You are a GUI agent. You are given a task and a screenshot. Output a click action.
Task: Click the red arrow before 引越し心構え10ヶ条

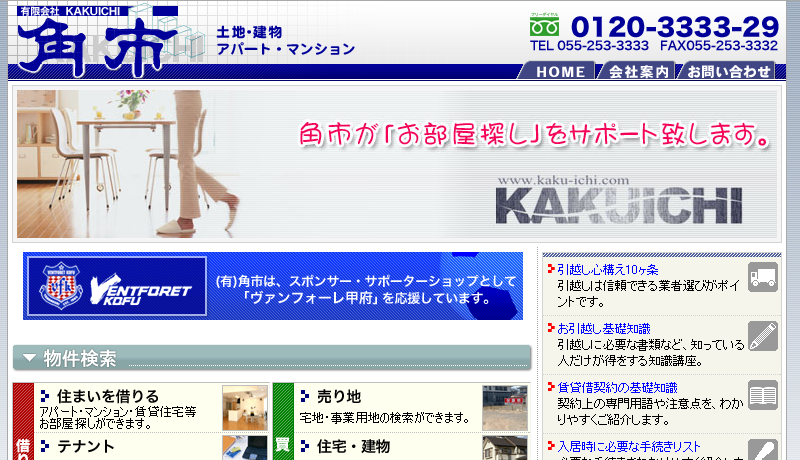click(x=551, y=269)
